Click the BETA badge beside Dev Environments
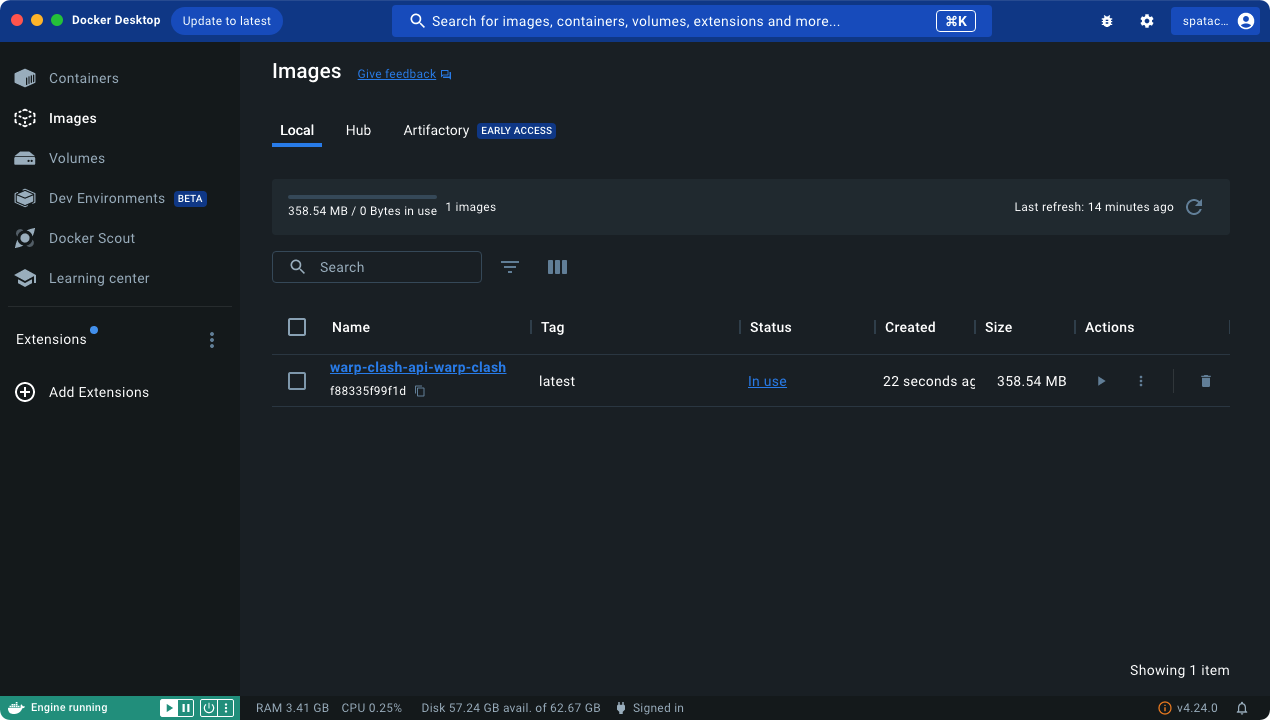 click(190, 198)
